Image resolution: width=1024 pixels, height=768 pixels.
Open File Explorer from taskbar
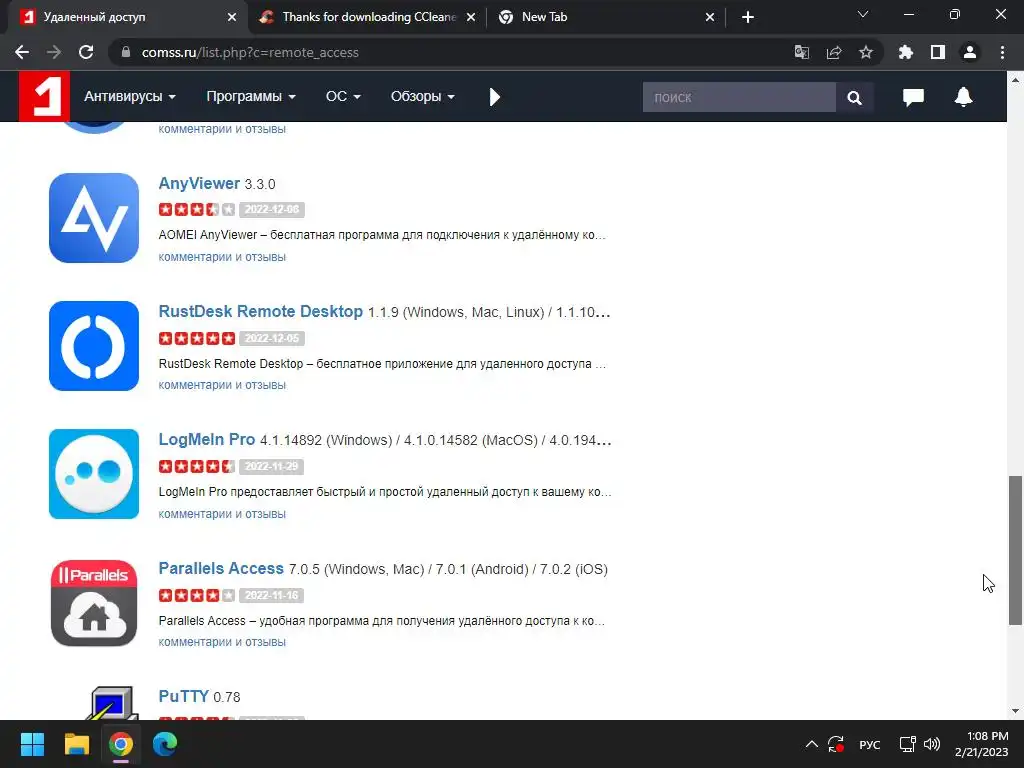tap(76, 744)
